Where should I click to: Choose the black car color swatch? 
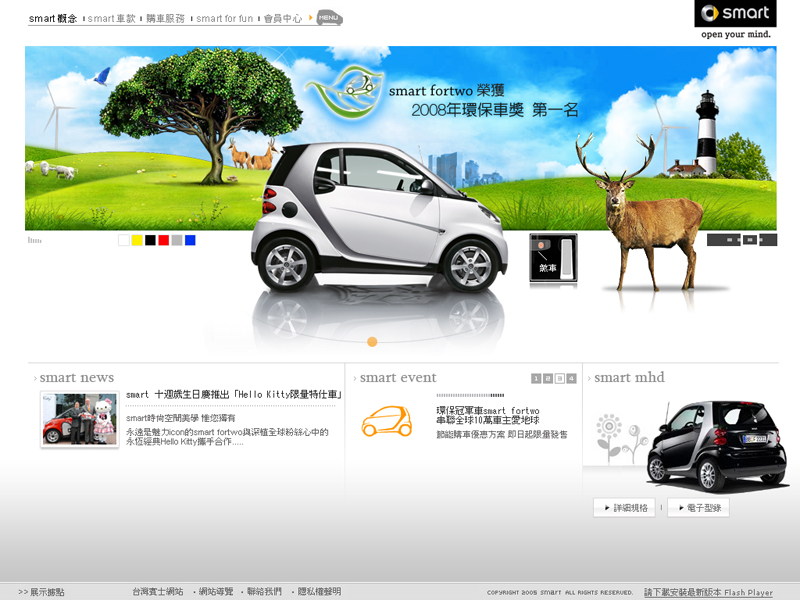click(x=151, y=240)
